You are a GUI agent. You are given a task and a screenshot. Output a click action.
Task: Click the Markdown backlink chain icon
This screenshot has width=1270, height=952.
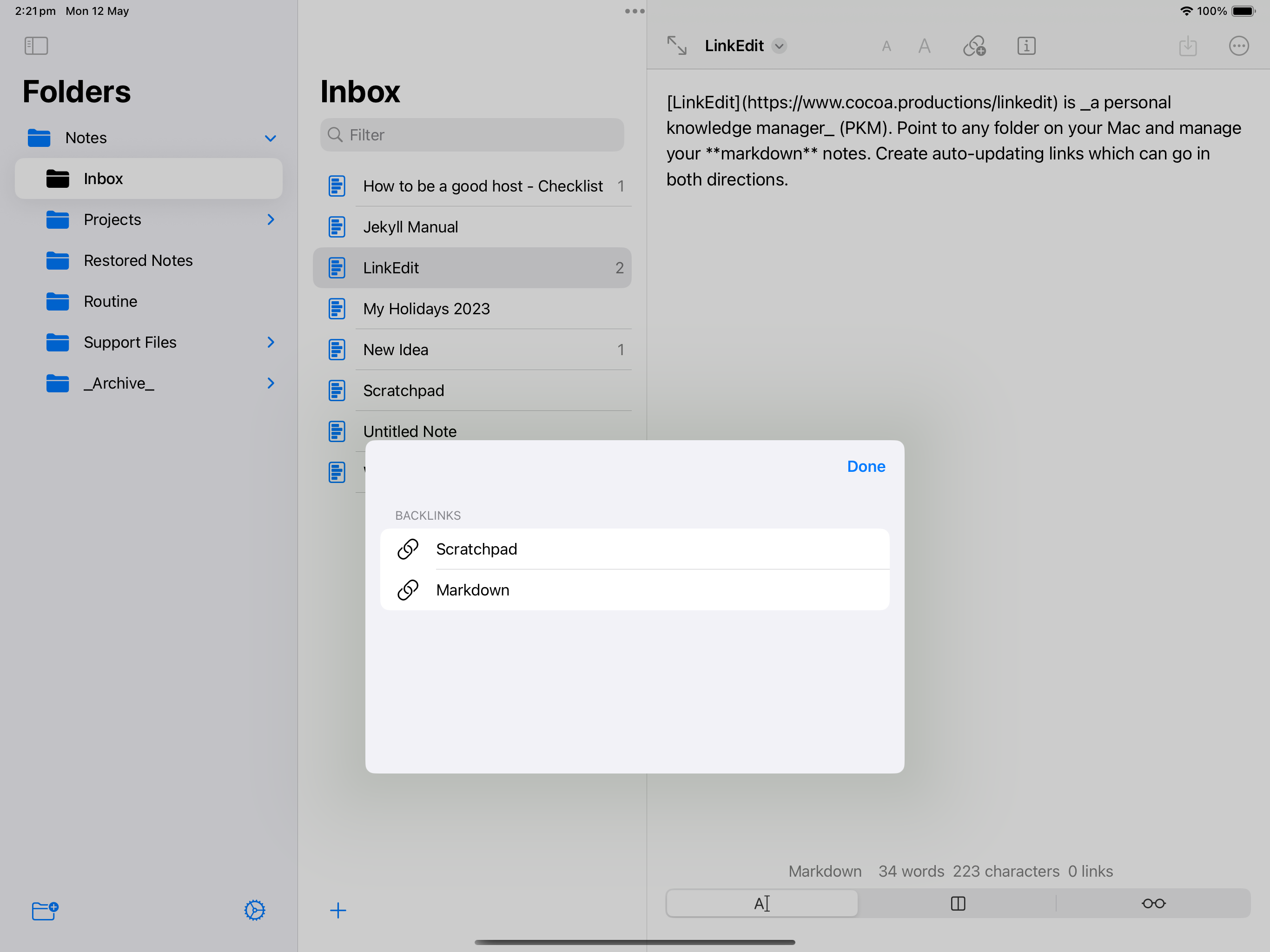click(408, 590)
